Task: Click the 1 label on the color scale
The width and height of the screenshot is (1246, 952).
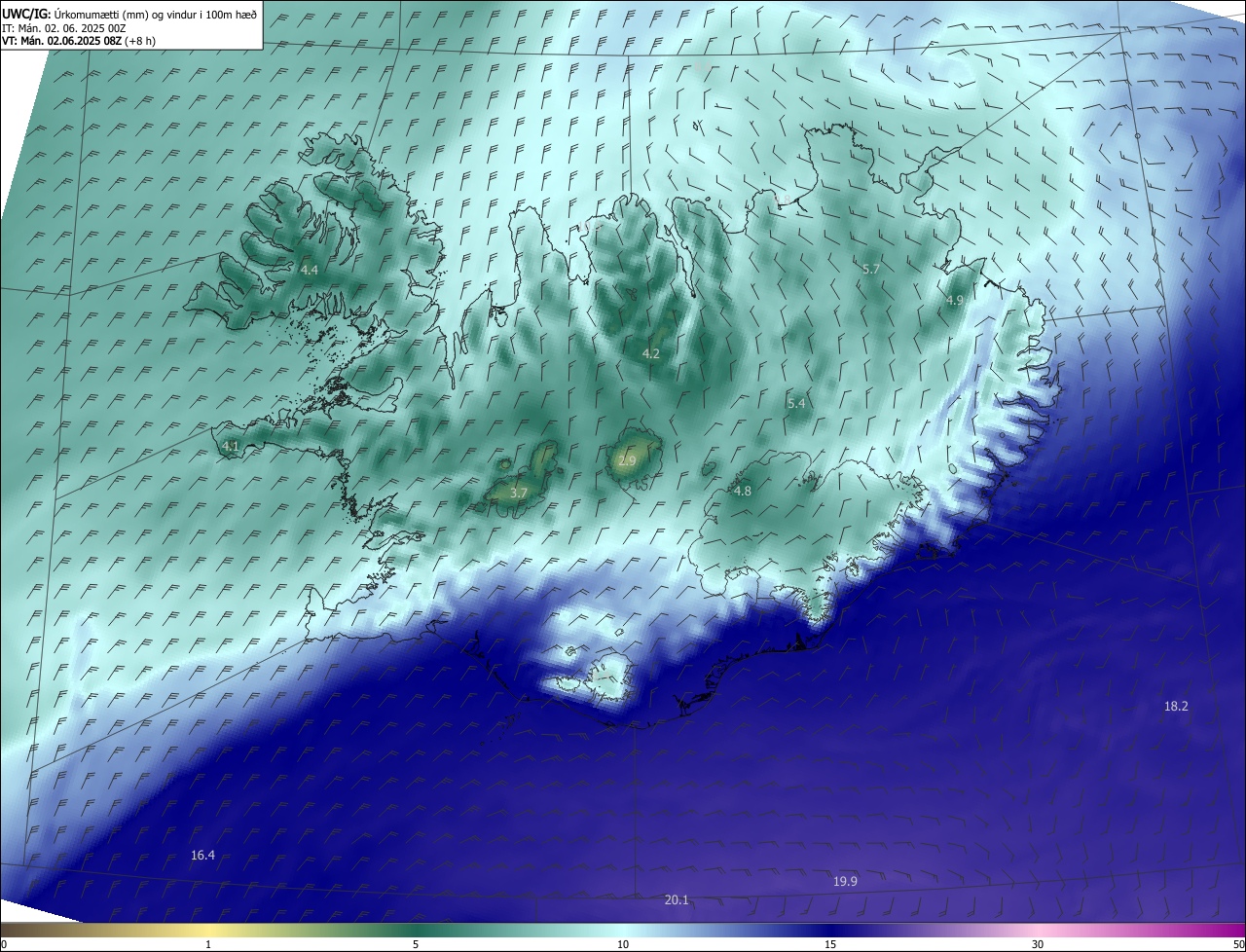Action: (x=208, y=944)
